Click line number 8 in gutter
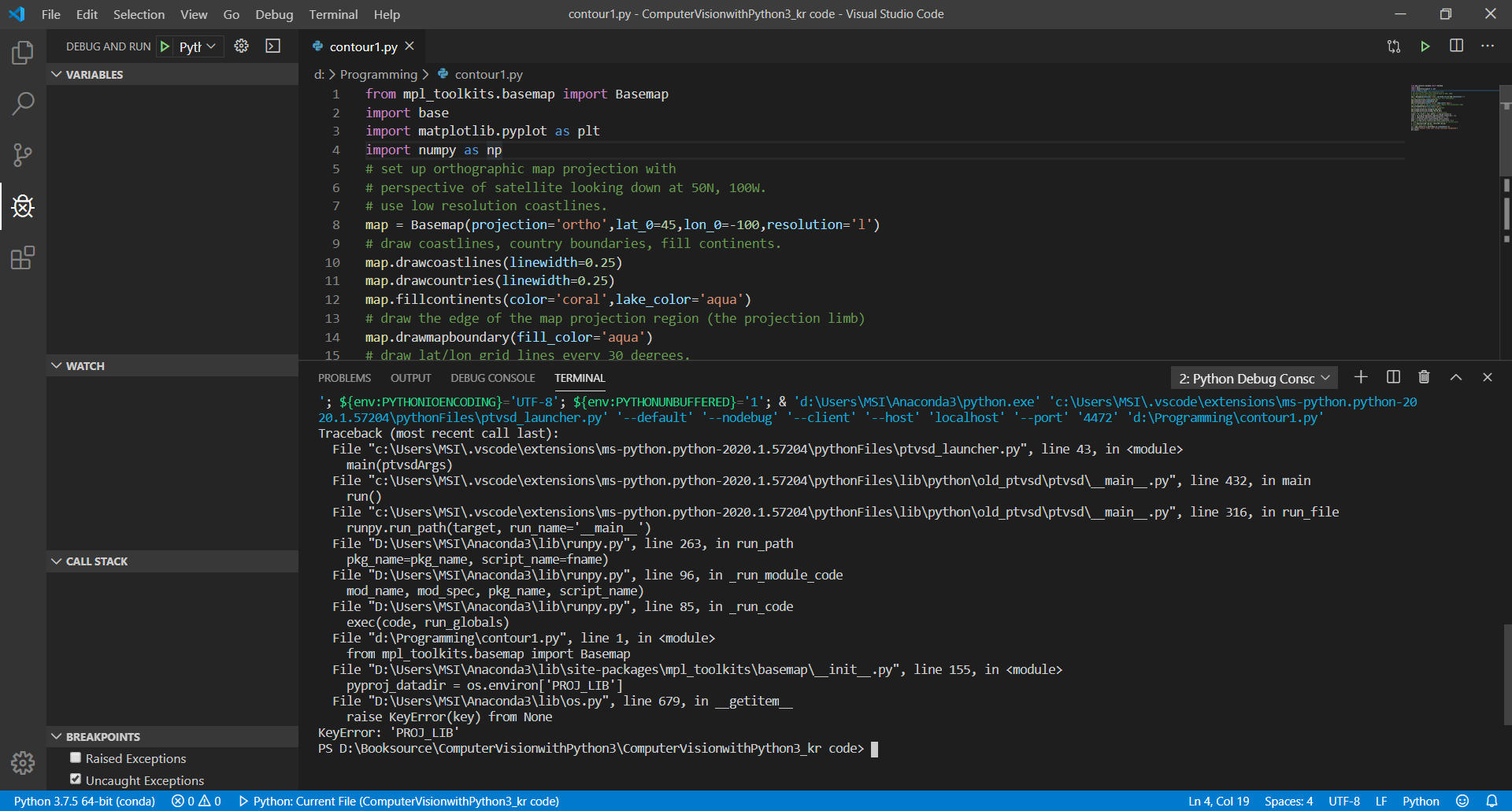 (x=336, y=224)
